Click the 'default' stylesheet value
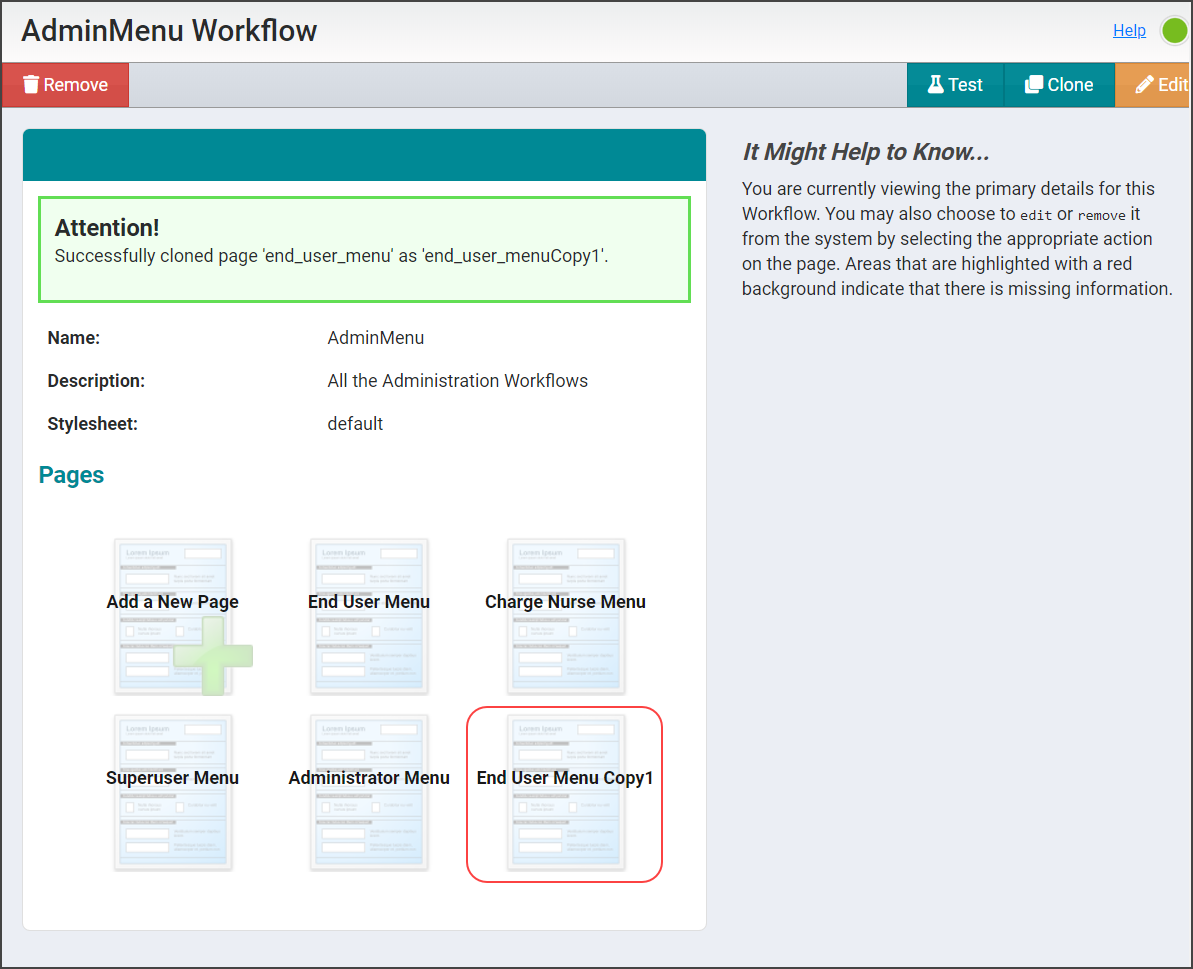The image size is (1193, 969). pos(355,424)
